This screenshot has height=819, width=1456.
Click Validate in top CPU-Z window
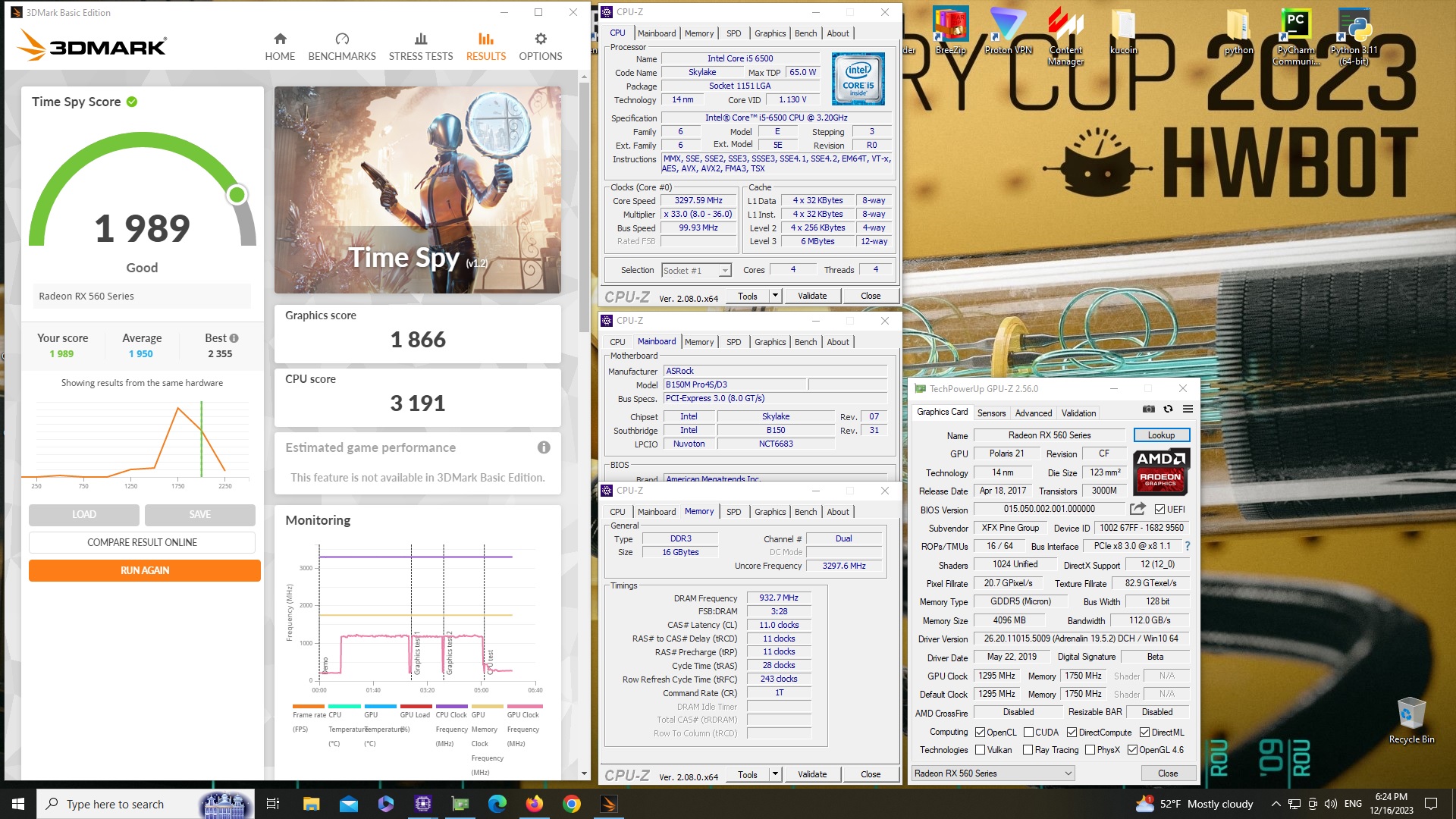tap(812, 296)
